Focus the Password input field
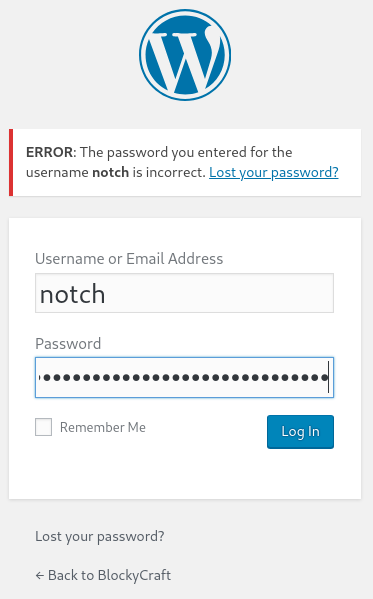 [185, 377]
